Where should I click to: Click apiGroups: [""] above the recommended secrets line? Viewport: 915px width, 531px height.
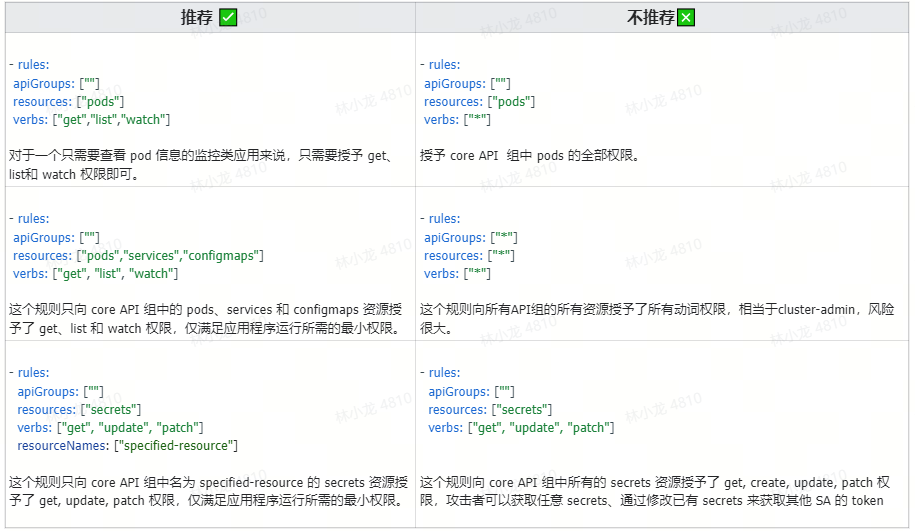[x=60, y=392]
